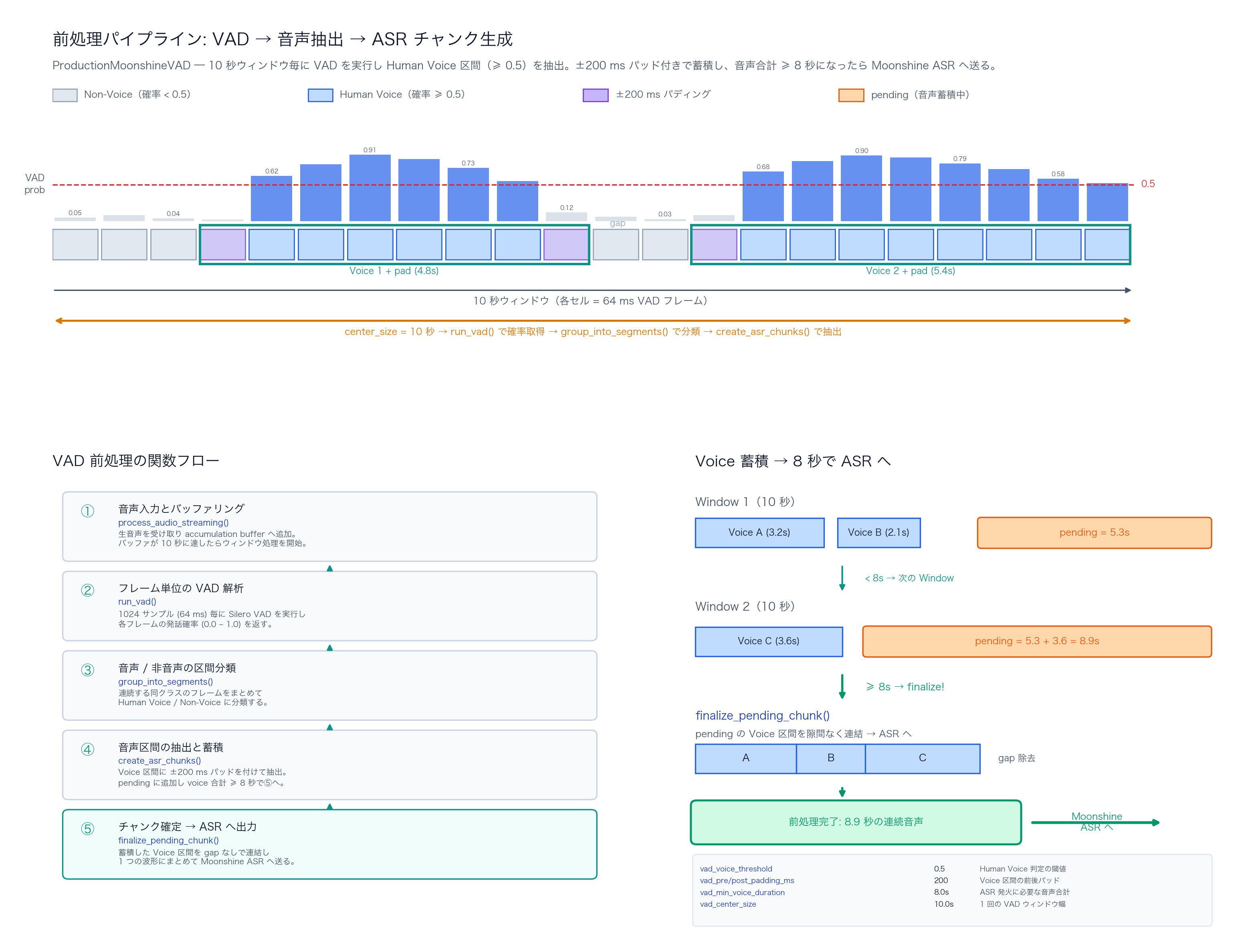Click the green arrow pointing to Moonshine ASR
Viewport: 1256px width, 952px height.
(x=1095, y=822)
